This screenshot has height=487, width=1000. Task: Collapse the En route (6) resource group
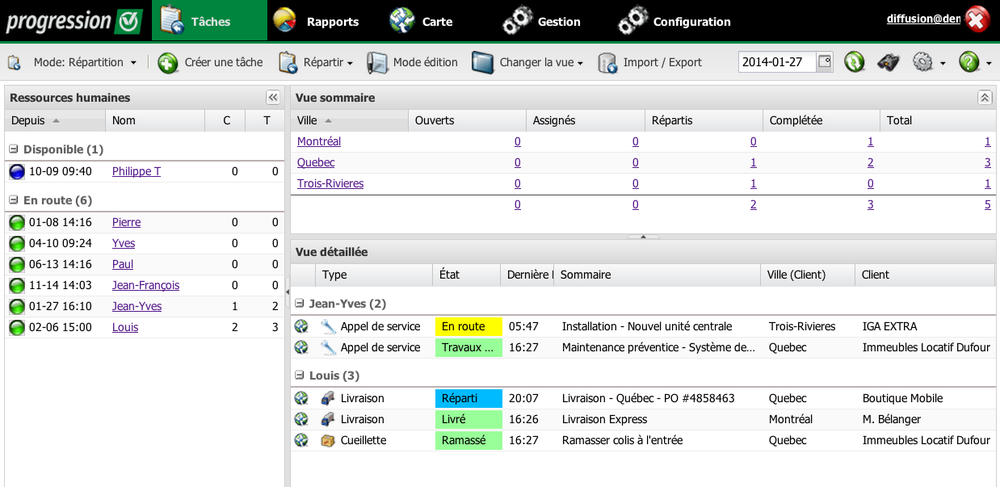[x=14, y=200]
